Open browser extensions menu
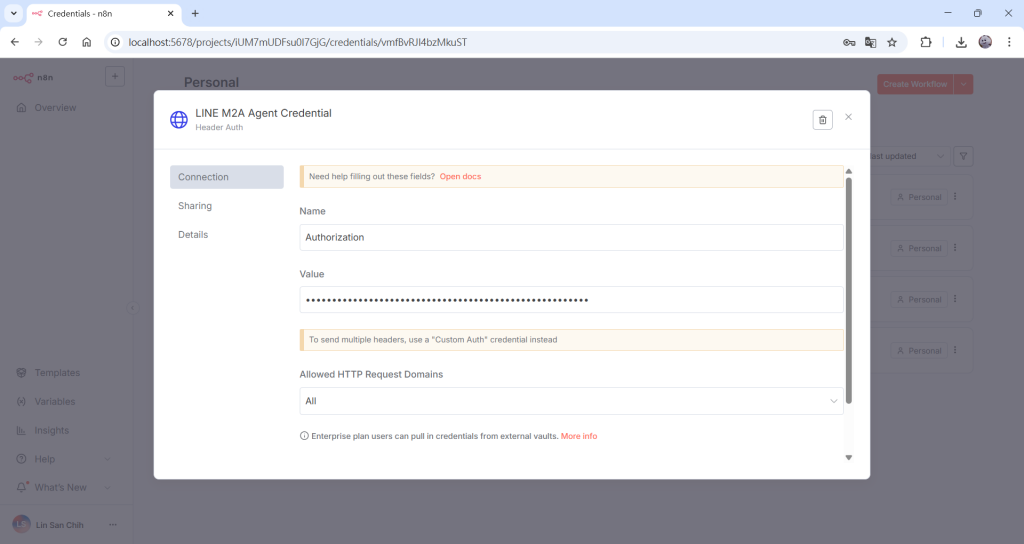 [925, 42]
